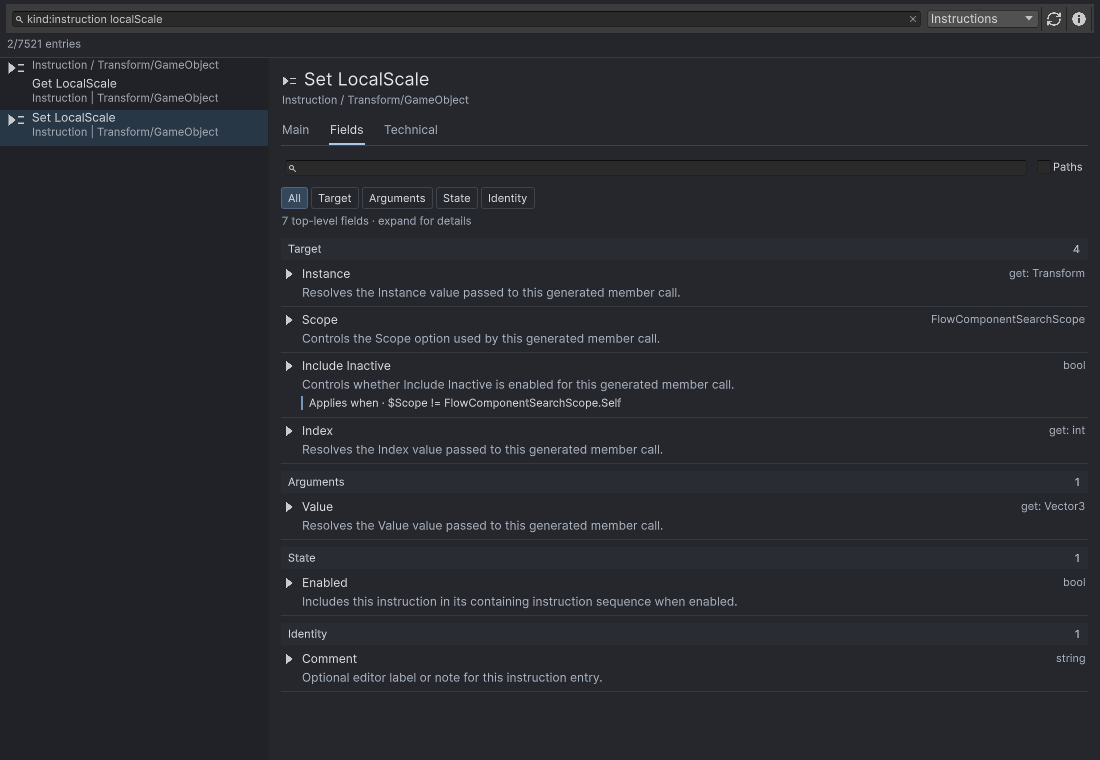Screen dimensions: 1100x760
Task: Click the magnifier icon in fields filter box
Action: (293, 168)
